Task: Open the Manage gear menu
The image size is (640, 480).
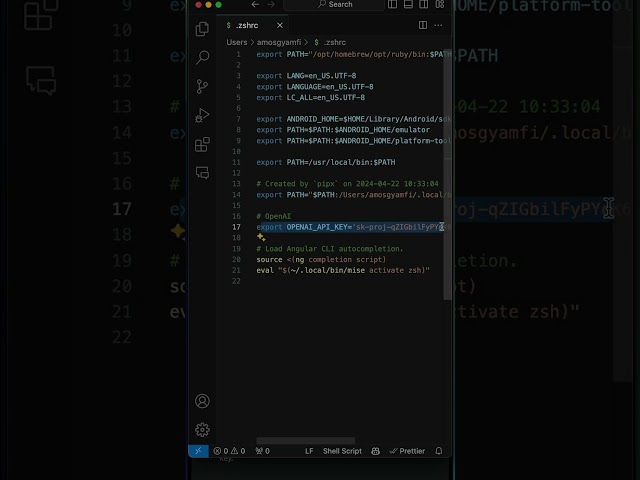Action: point(202,429)
